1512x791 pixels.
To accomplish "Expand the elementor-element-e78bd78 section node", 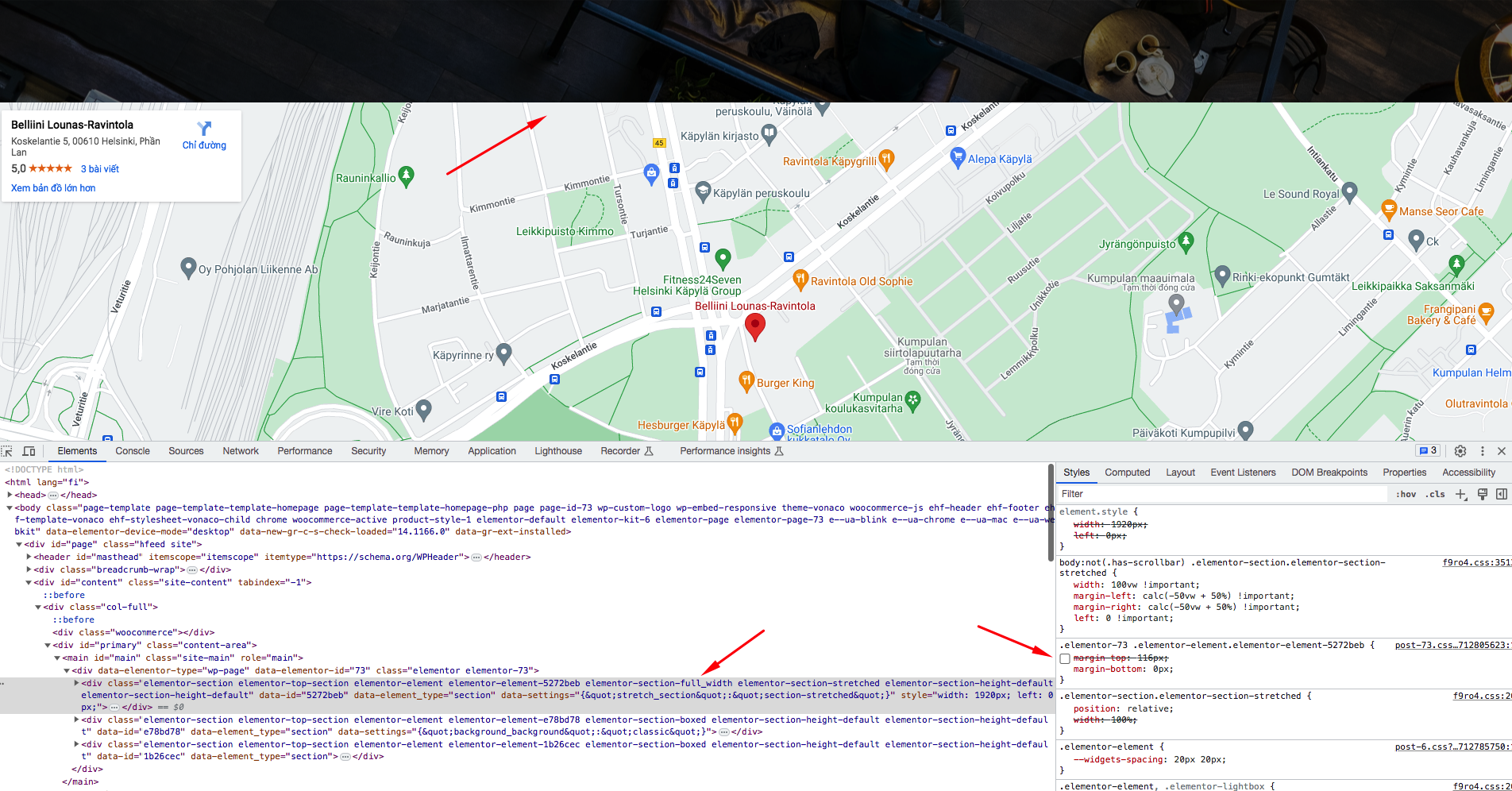I will coord(77,720).
